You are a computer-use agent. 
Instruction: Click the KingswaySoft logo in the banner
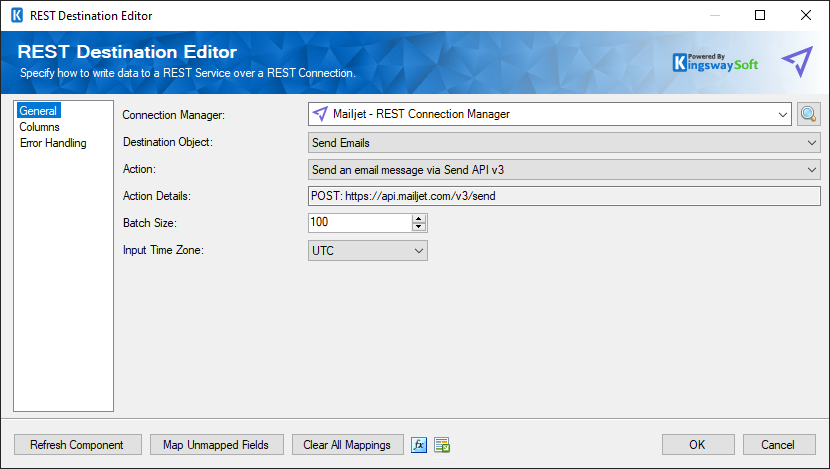715,62
